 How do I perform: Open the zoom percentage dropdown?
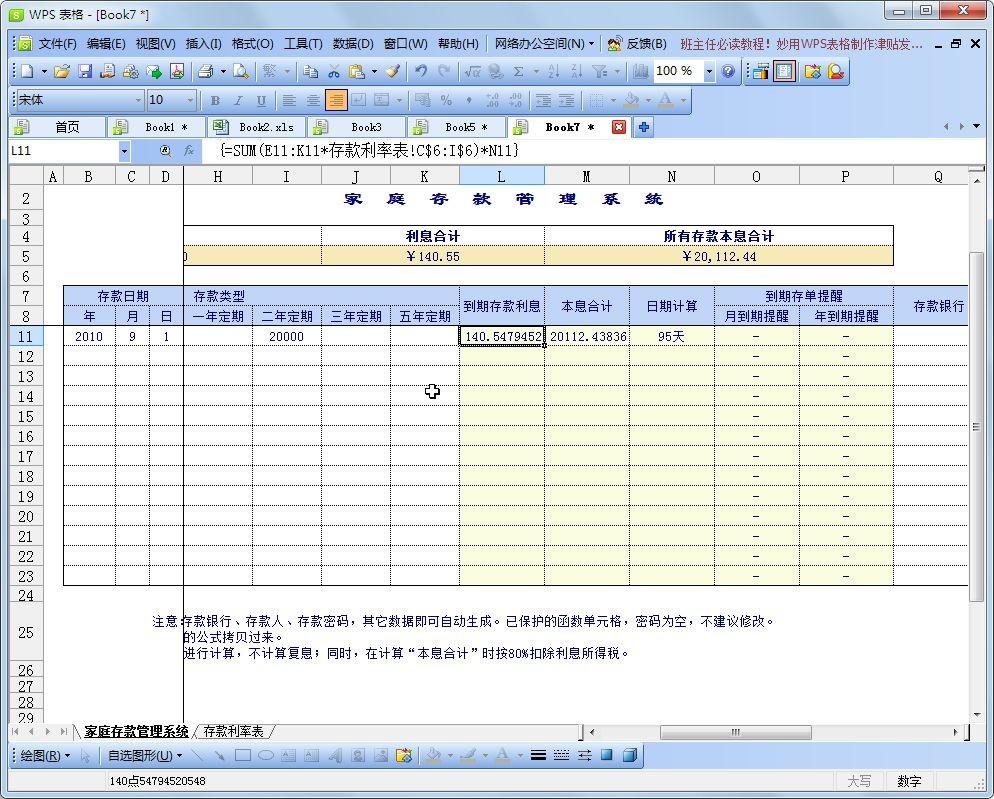coord(709,72)
